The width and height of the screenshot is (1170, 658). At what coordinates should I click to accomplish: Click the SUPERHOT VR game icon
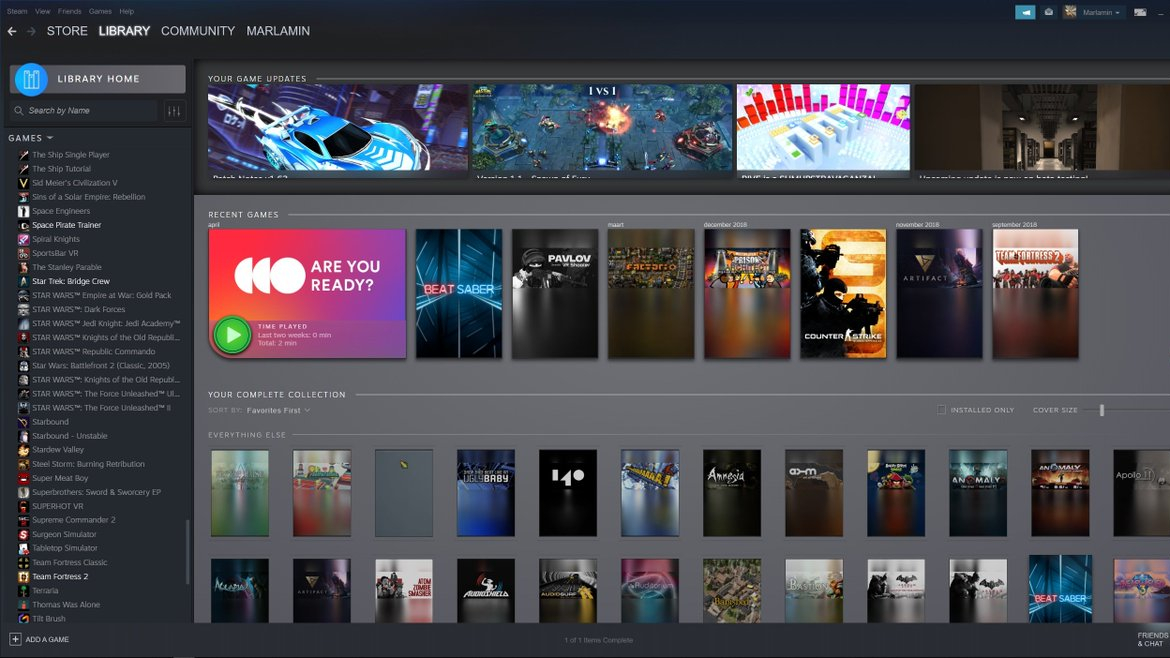pos(23,506)
